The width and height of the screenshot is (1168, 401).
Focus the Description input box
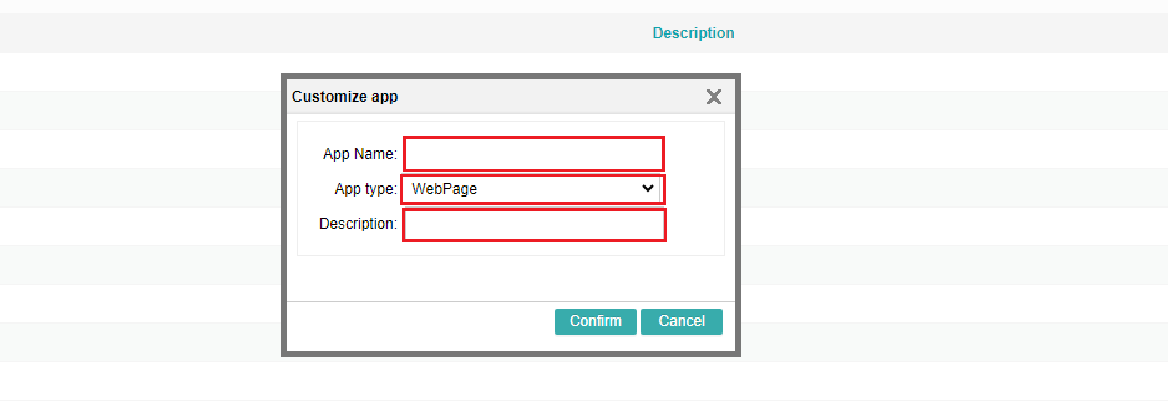(x=534, y=225)
